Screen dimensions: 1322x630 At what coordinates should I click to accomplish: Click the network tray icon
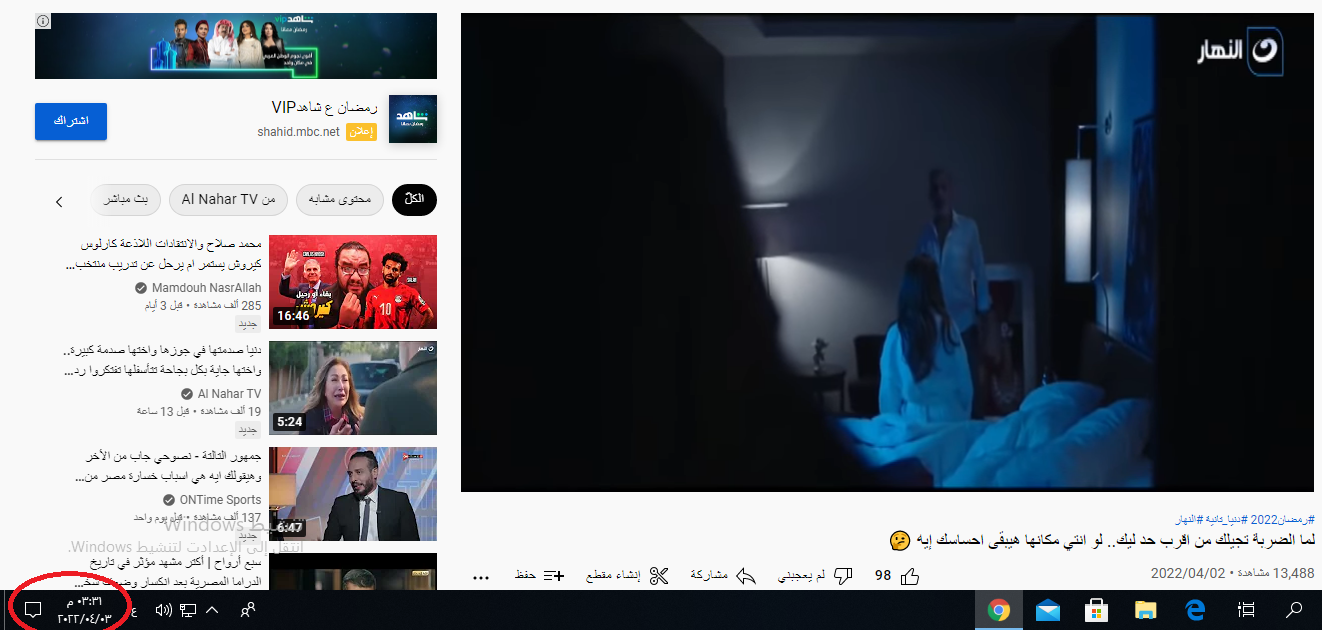coord(188,610)
